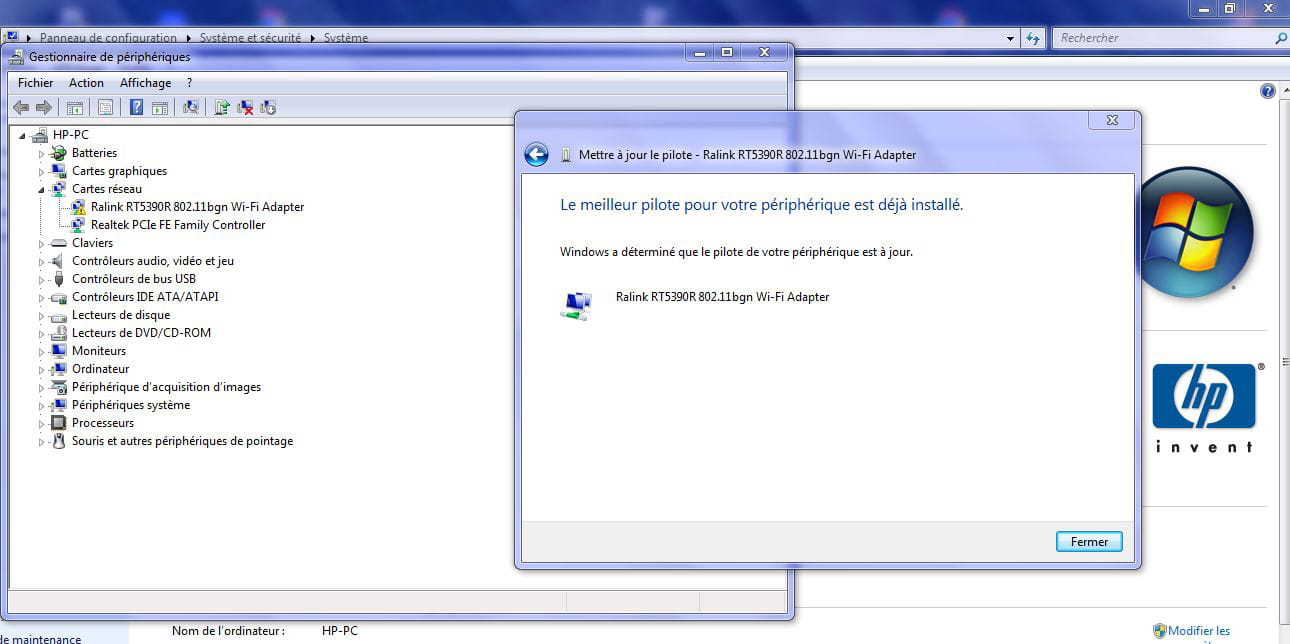The width and height of the screenshot is (1290, 644).
Task: Click the blue help icon in System window
Action: (x=1268, y=91)
